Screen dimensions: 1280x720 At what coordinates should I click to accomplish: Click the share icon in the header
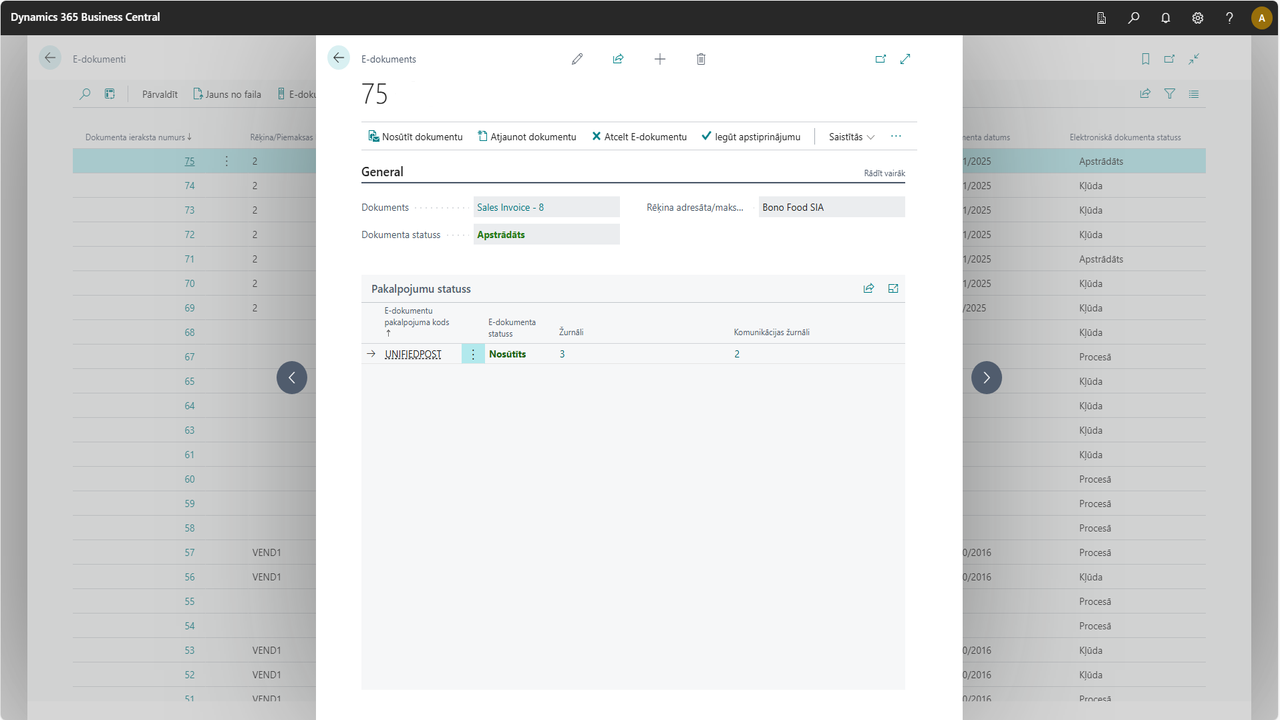point(618,59)
